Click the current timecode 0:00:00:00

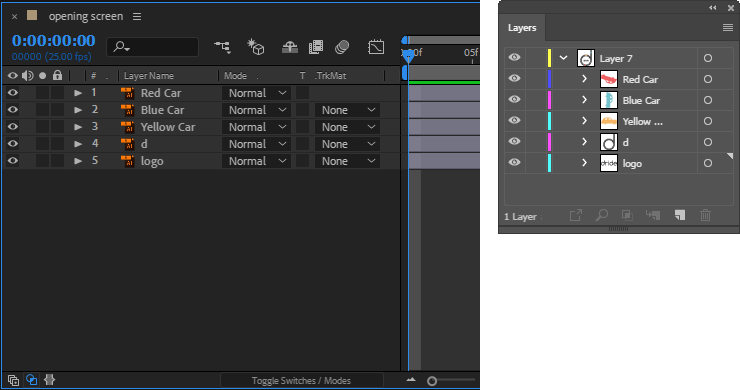click(53, 41)
